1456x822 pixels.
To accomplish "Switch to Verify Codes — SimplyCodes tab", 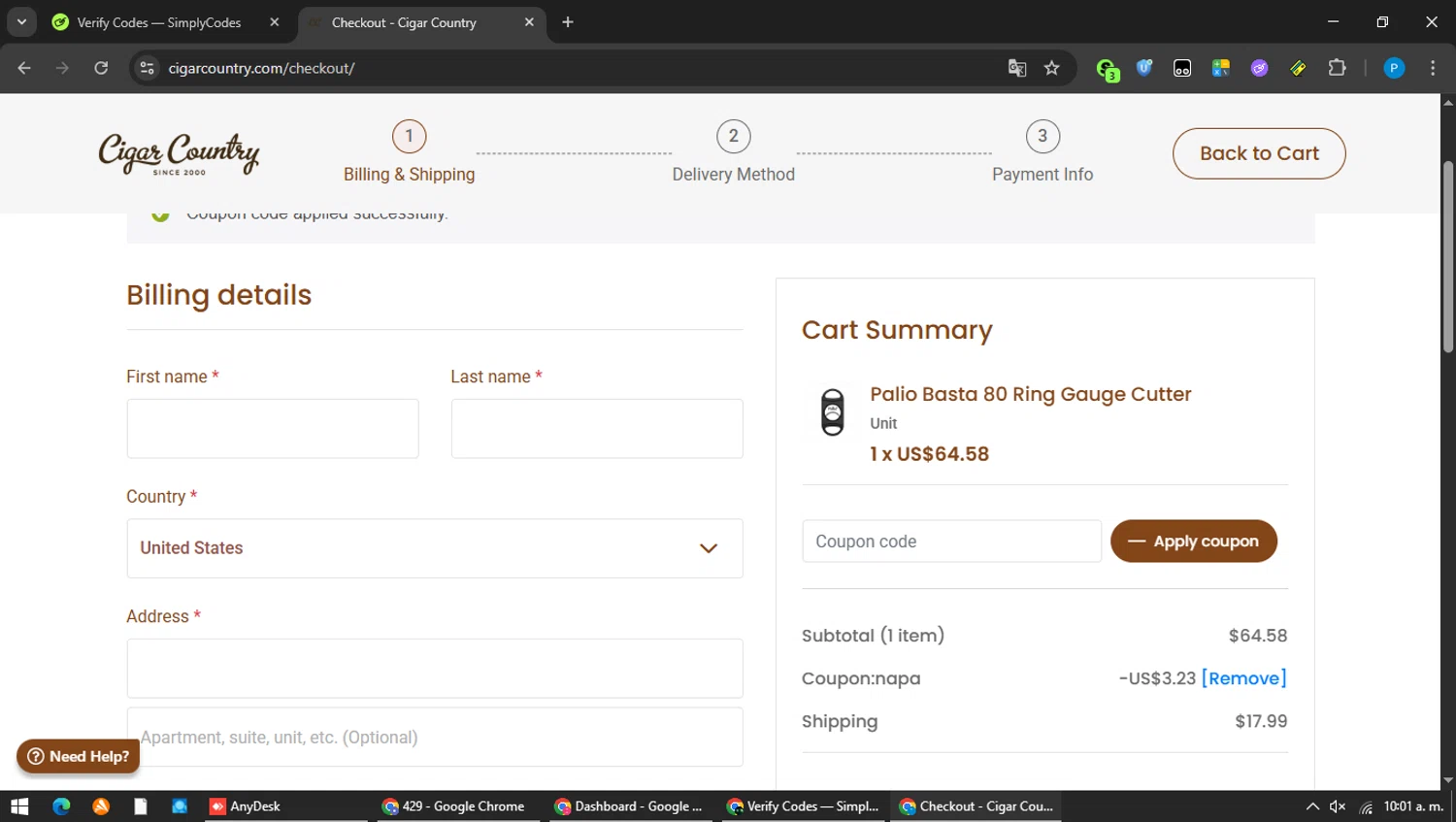I will (x=159, y=22).
